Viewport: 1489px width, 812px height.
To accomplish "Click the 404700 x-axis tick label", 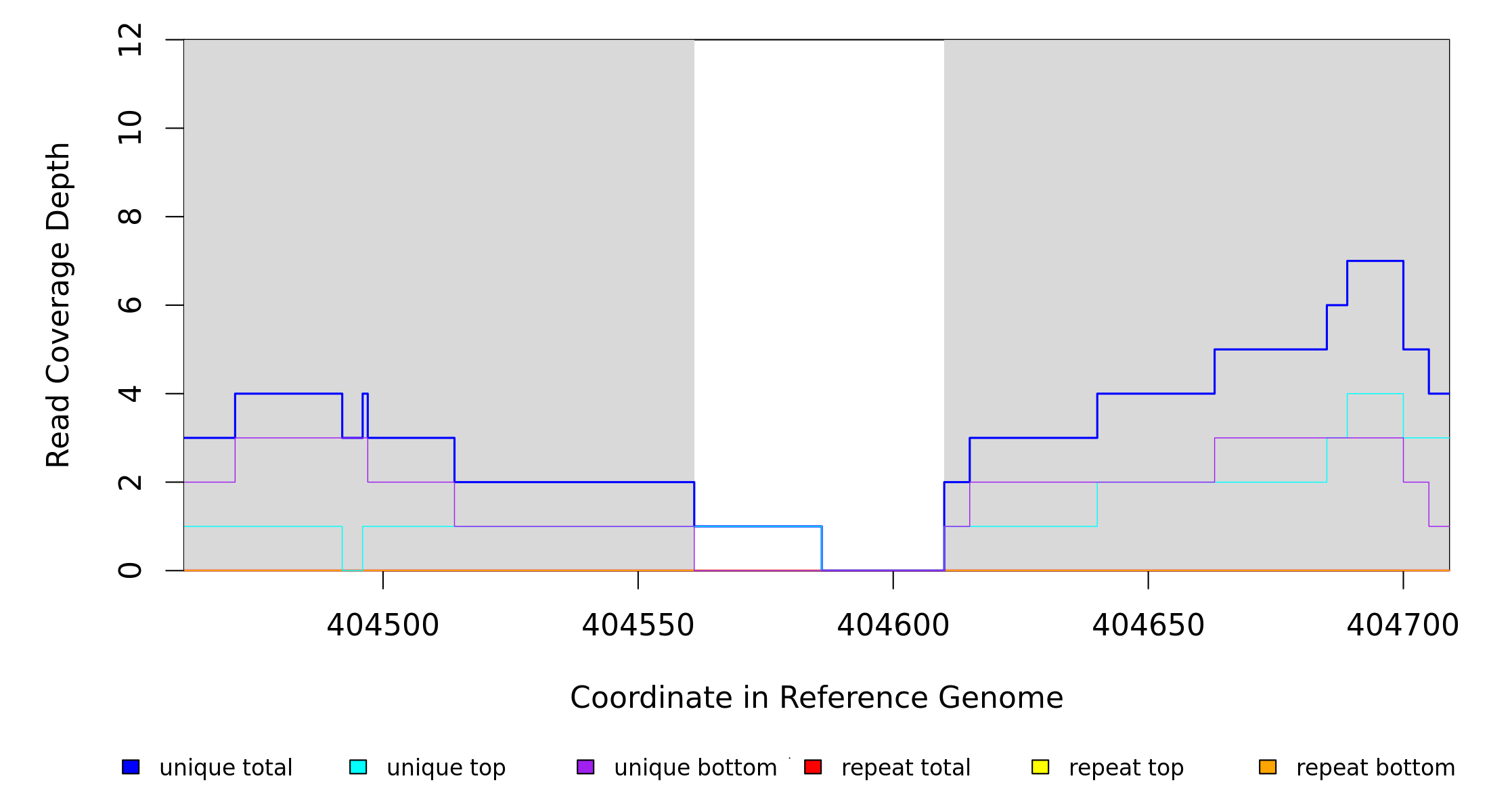I will [1402, 625].
